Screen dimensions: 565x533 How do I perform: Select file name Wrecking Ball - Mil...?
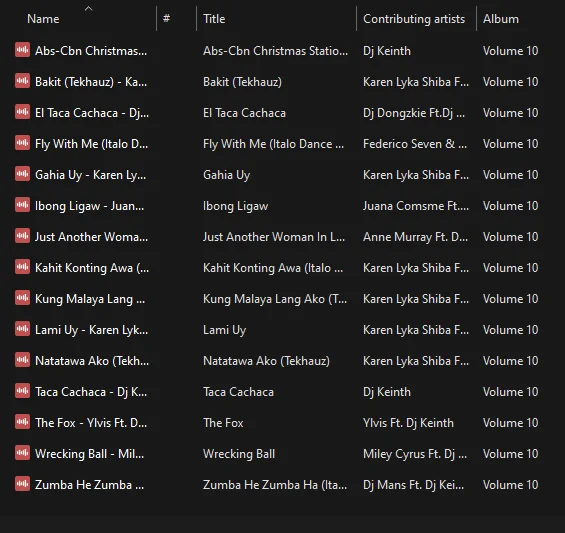(x=89, y=454)
